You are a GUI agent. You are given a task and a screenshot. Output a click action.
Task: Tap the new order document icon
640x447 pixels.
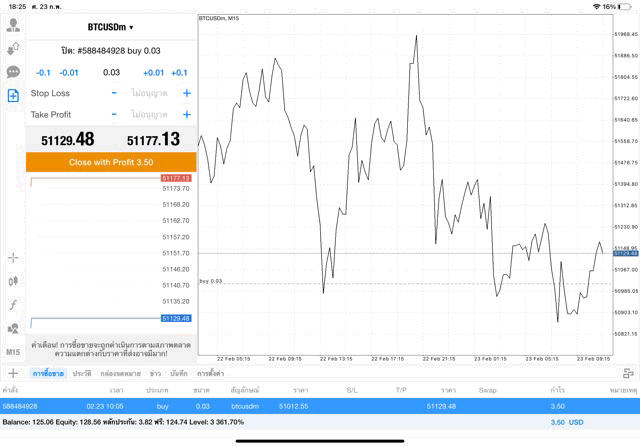[x=13, y=96]
